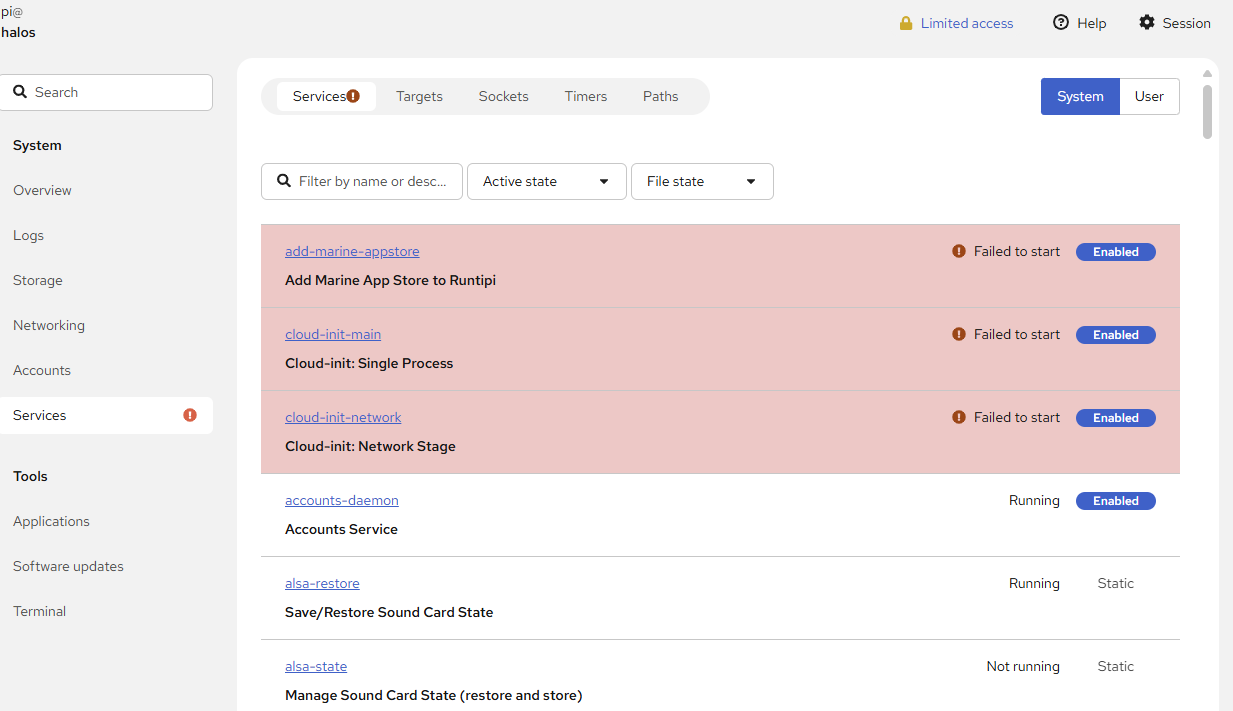Viewport: 1233px width, 711px height.
Task: Click the sidebar search magnifier icon
Action: (20, 92)
